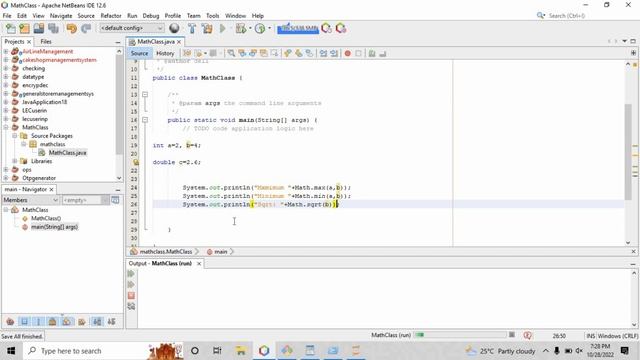Screen dimensions: 640x360
Task: Expand the Otpgenerator project node
Action: (x=6, y=178)
